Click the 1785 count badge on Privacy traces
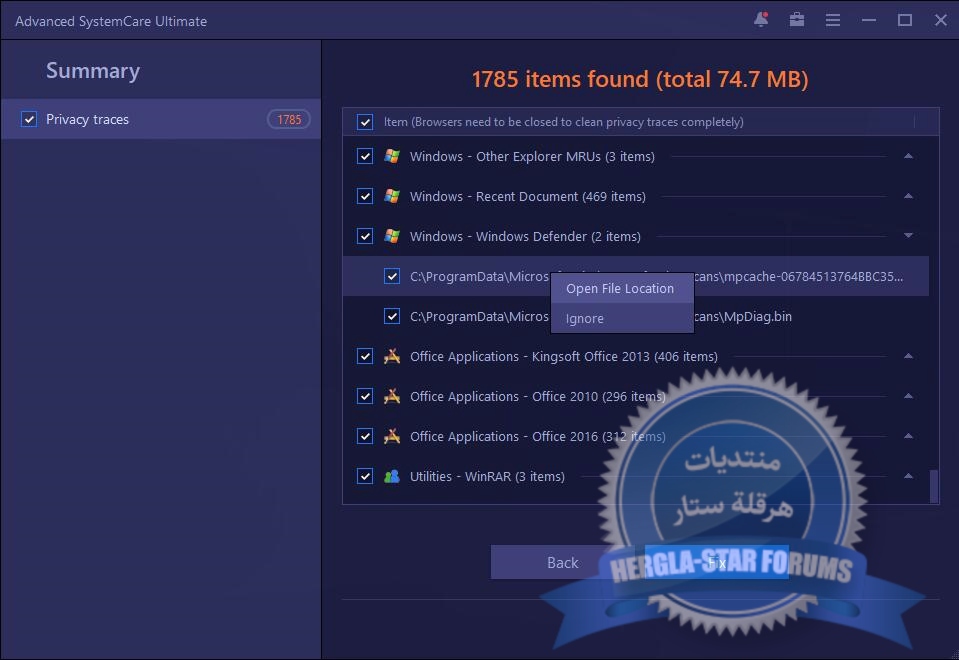959x660 pixels. (x=288, y=119)
